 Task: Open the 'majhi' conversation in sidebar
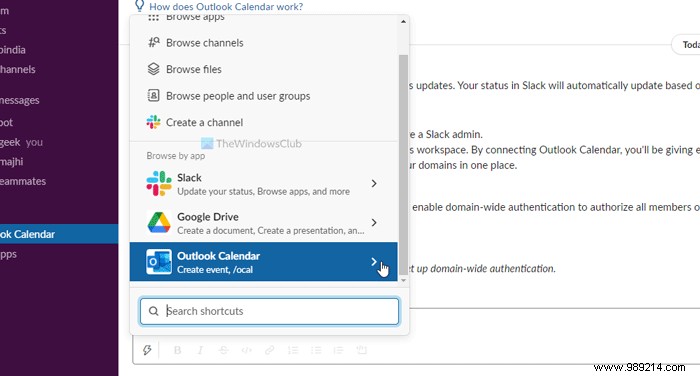[x=12, y=162]
